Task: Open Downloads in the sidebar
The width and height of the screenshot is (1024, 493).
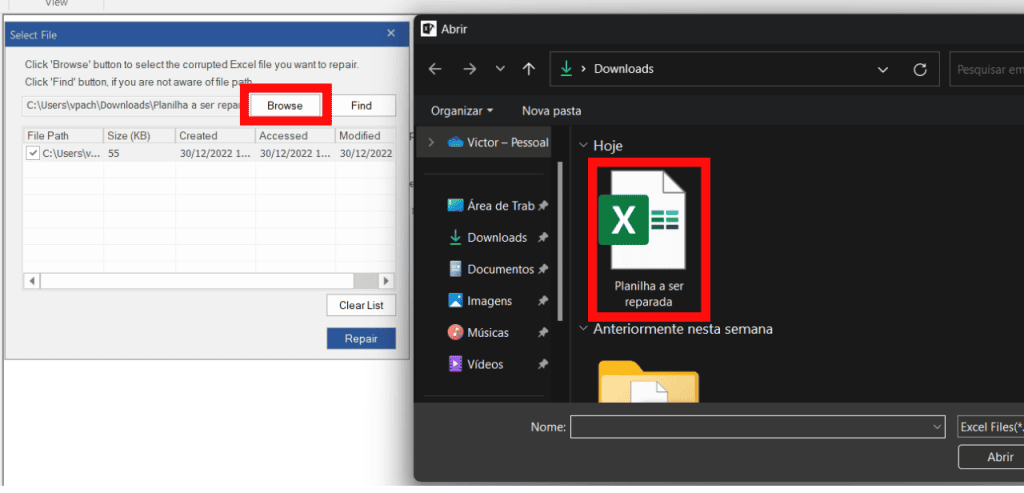Action: click(496, 238)
